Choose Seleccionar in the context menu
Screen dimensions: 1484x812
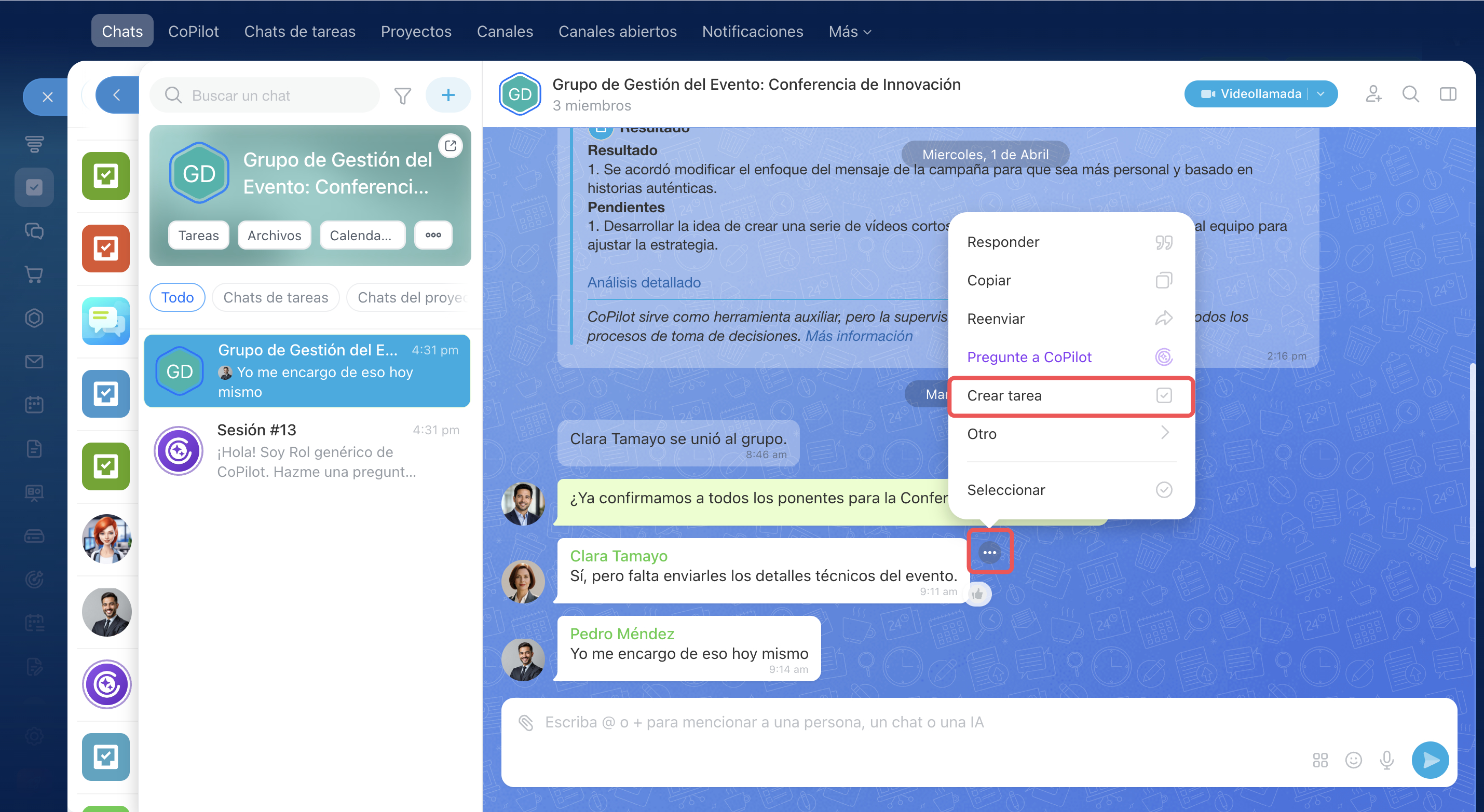pyautogui.click(x=1071, y=489)
